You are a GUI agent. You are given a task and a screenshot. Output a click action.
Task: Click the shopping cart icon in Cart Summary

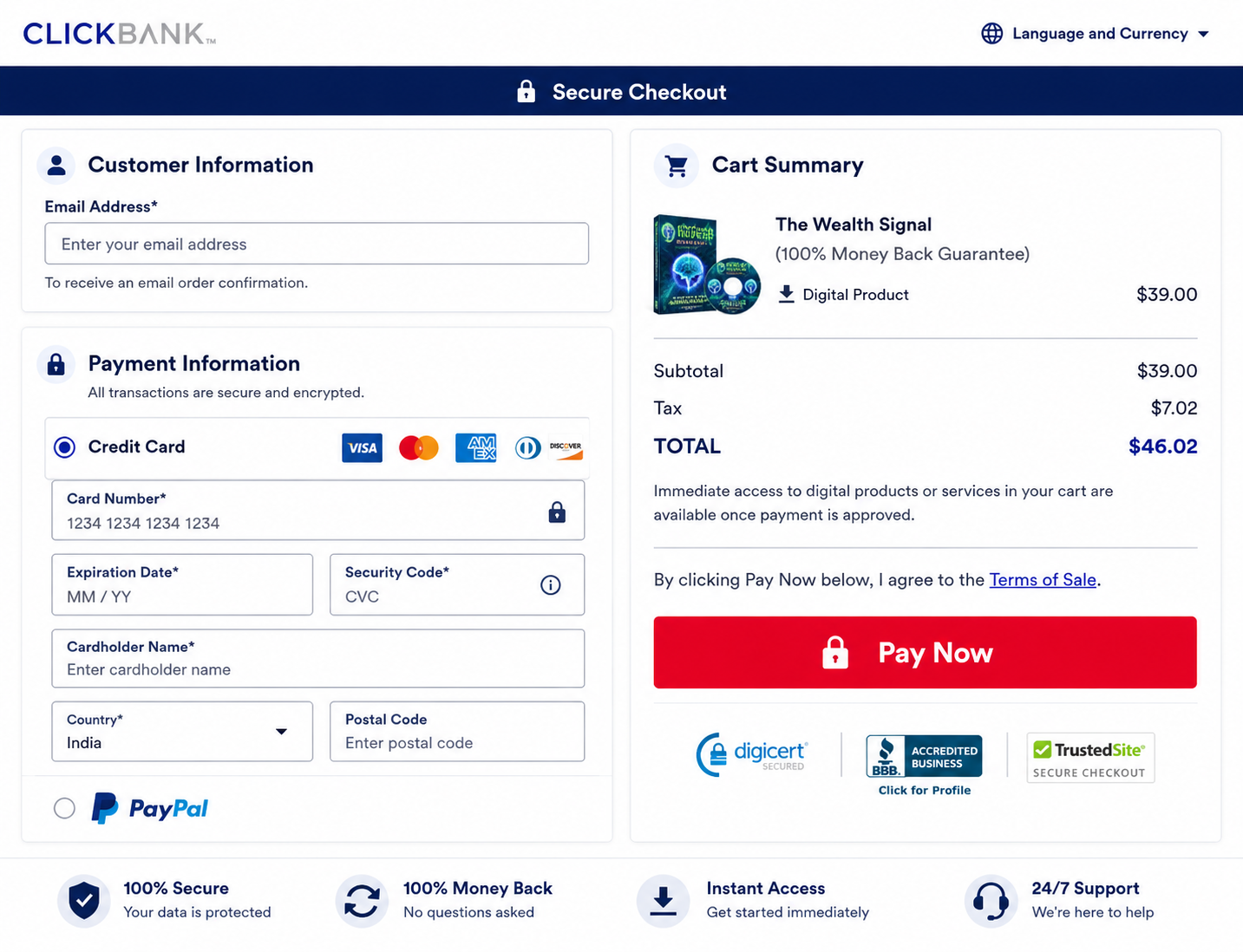[x=677, y=166]
